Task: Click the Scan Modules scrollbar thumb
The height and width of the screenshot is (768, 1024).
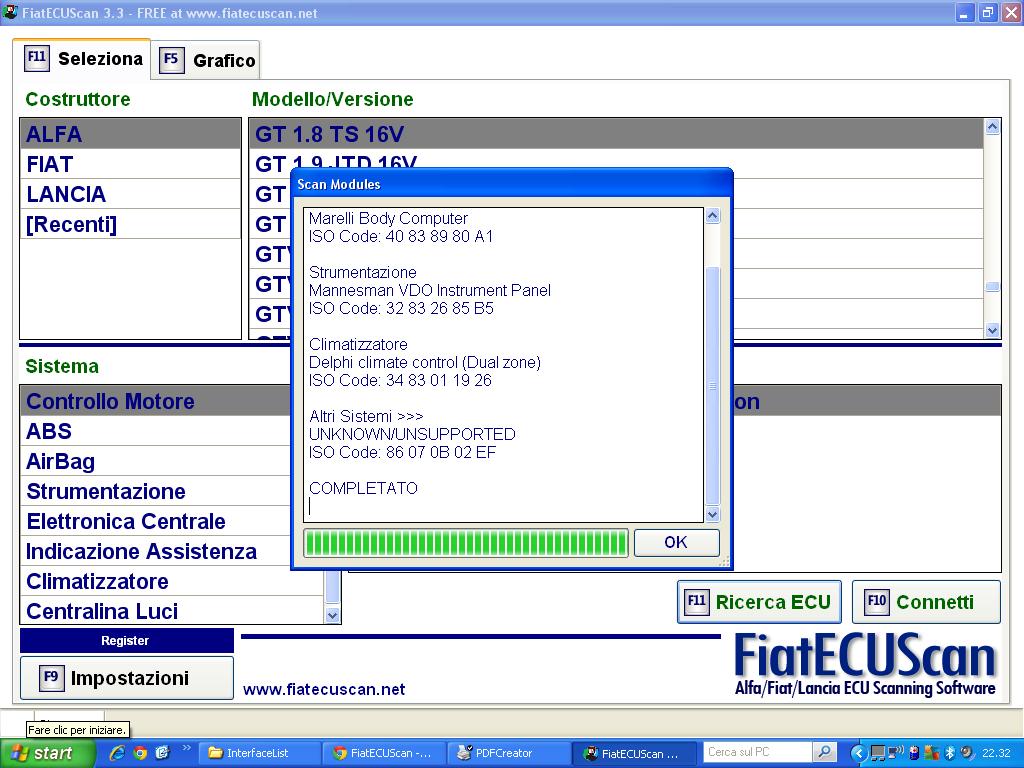Action: 712,385
